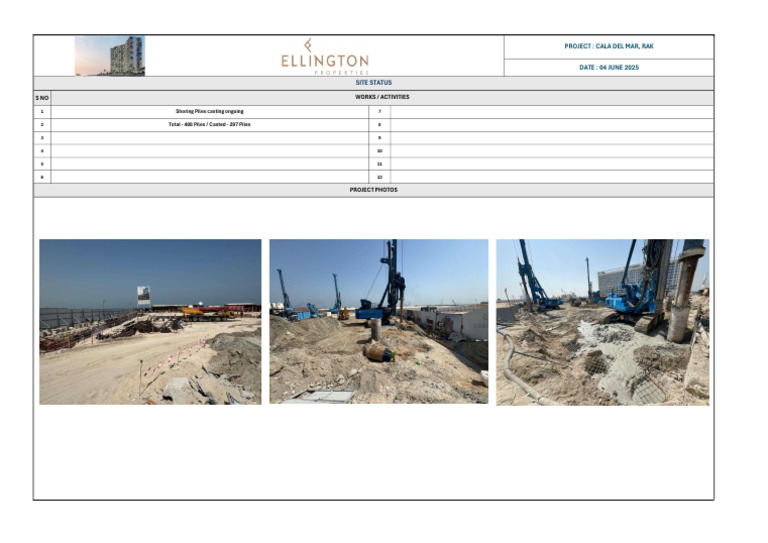Click the 'SITE STATUS' heading
This screenshot has height=543, width=768.
click(x=374, y=83)
